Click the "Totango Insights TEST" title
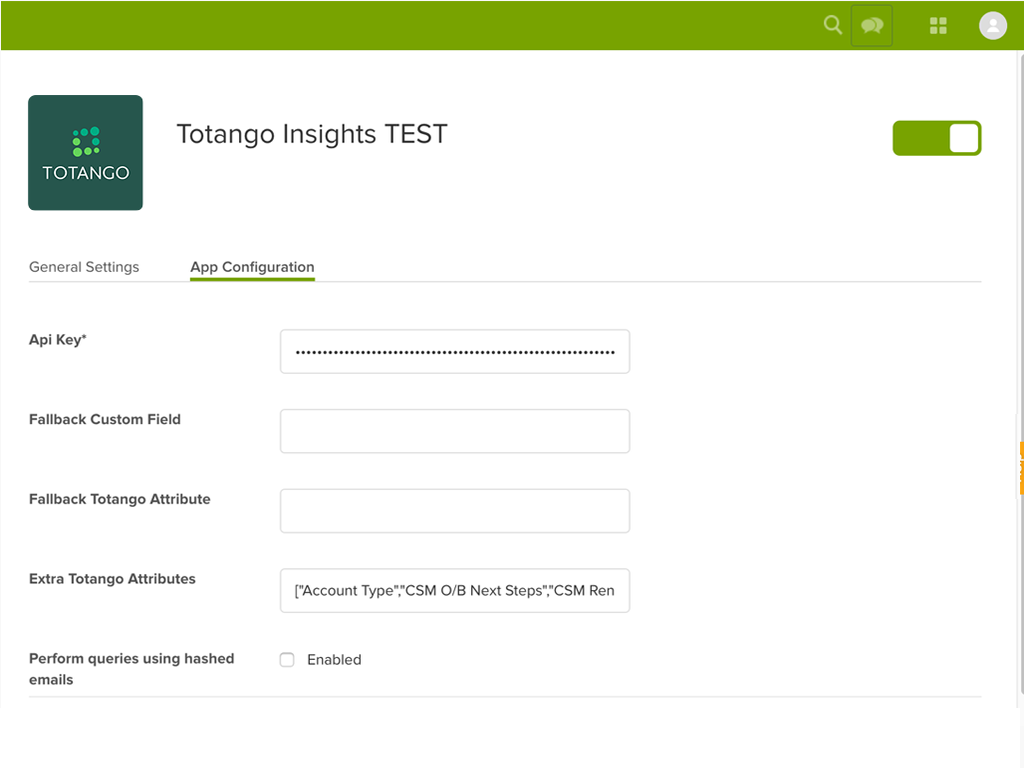Viewport: 1024px width, 768px height. (312, 134)
